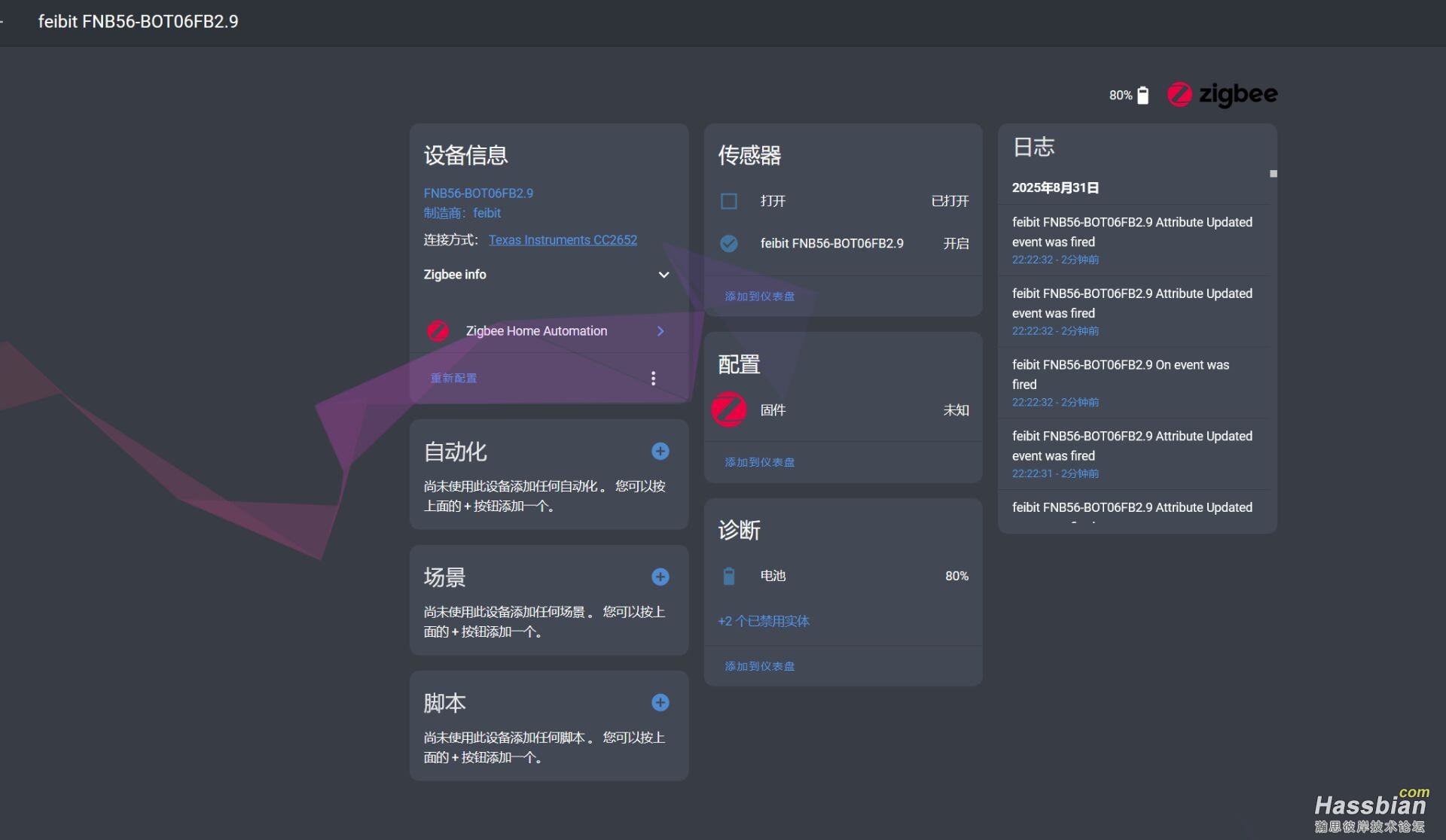Open the 固件 firmware entity row

click(843, 409)
